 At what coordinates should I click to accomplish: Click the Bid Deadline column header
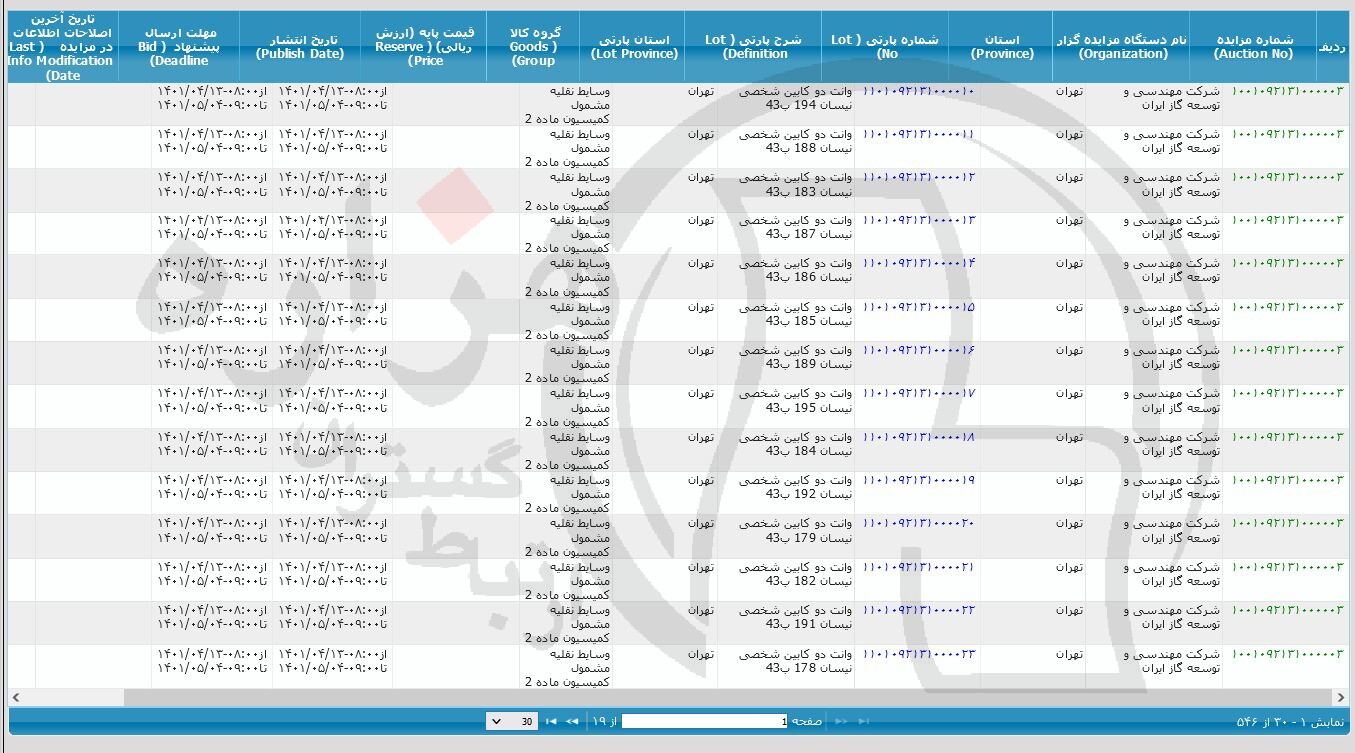179,47
